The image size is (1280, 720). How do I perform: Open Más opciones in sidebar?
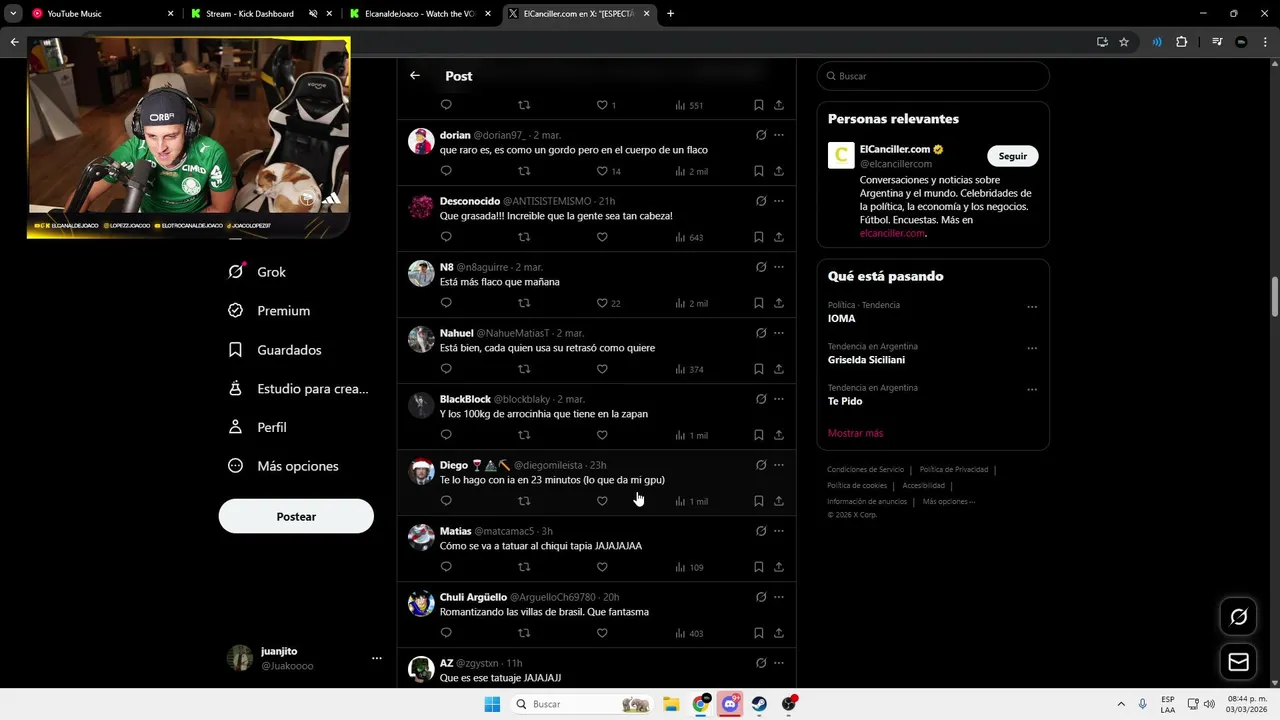tap(284, 466)
